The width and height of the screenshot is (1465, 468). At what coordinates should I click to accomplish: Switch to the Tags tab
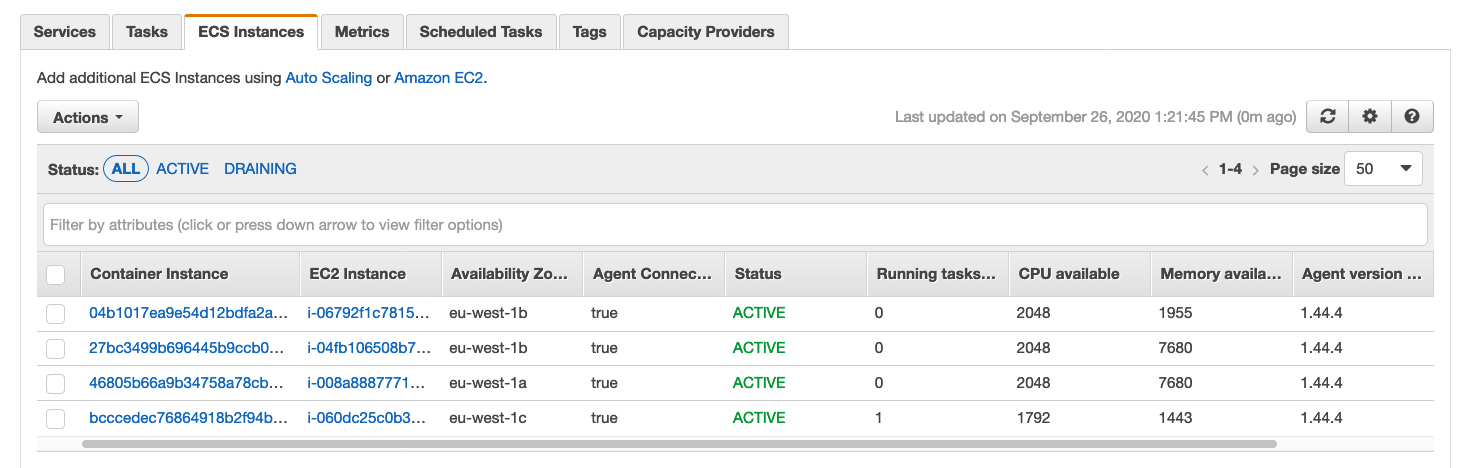coord(590,32)
